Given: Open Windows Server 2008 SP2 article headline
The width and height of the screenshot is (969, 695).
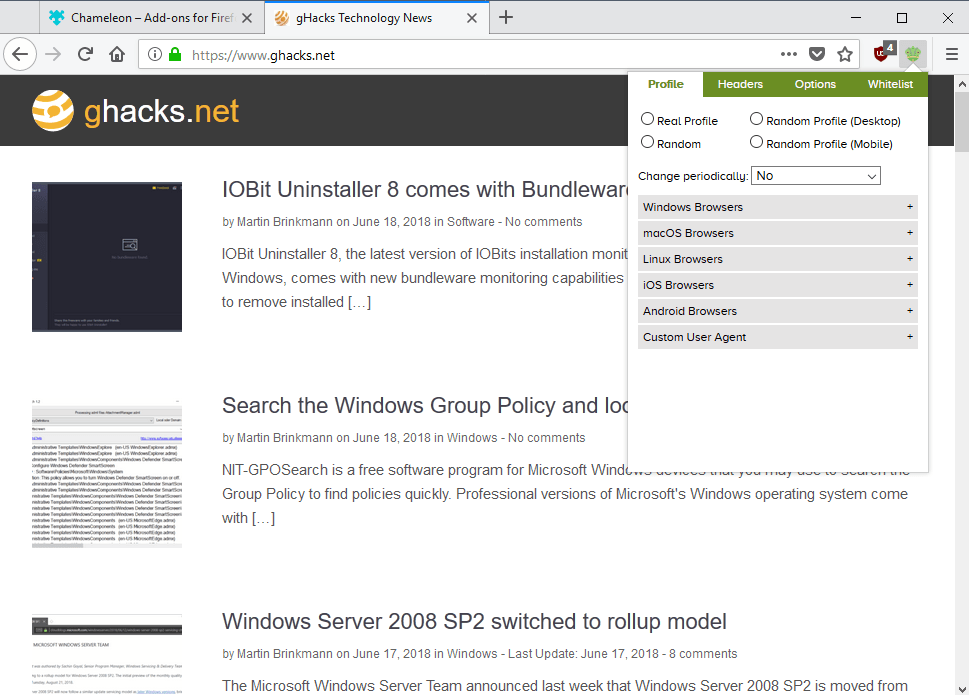Looking at the screenshot, I should click(474, 621).
